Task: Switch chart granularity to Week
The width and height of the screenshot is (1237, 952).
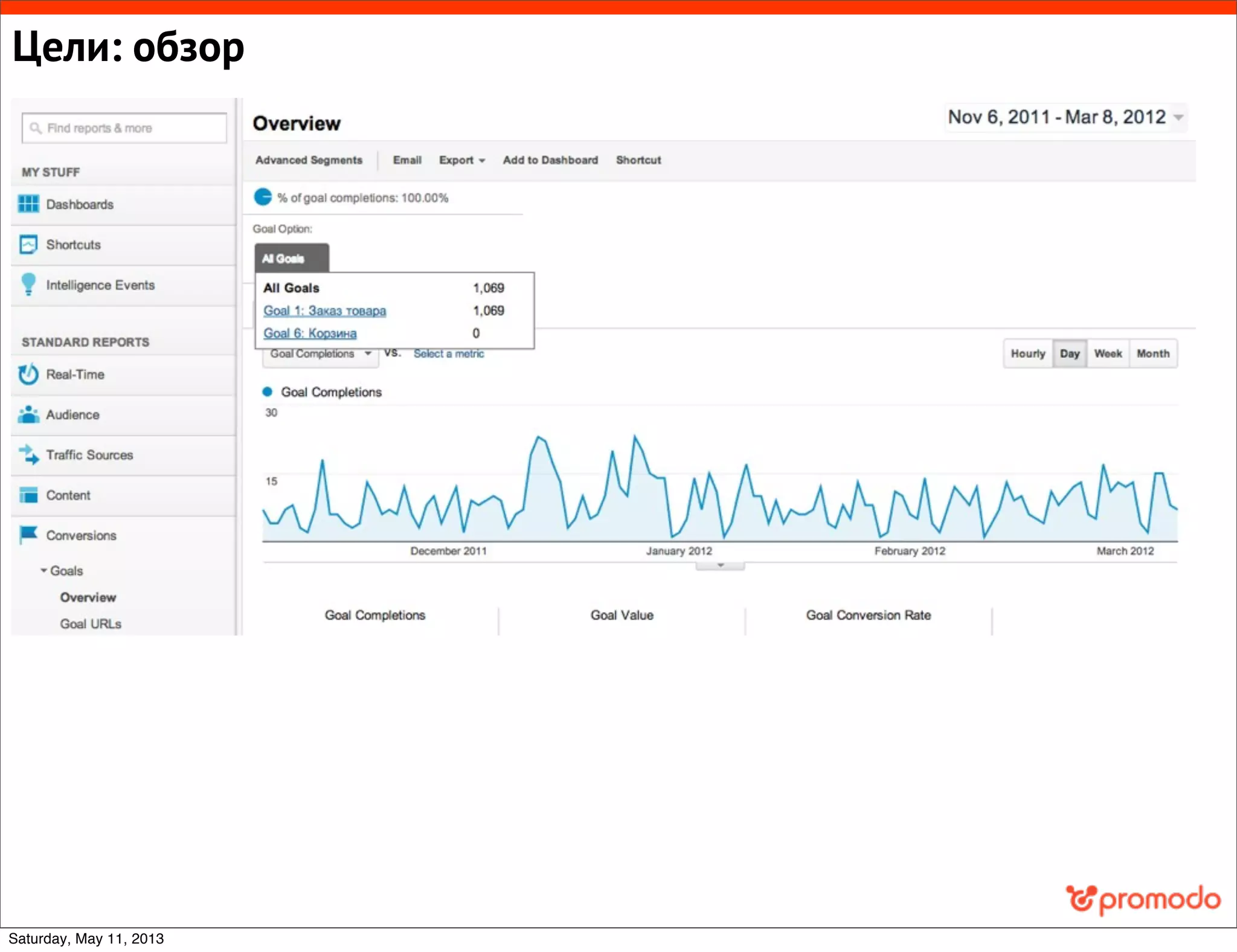Action: click(x=1108, y=353)
